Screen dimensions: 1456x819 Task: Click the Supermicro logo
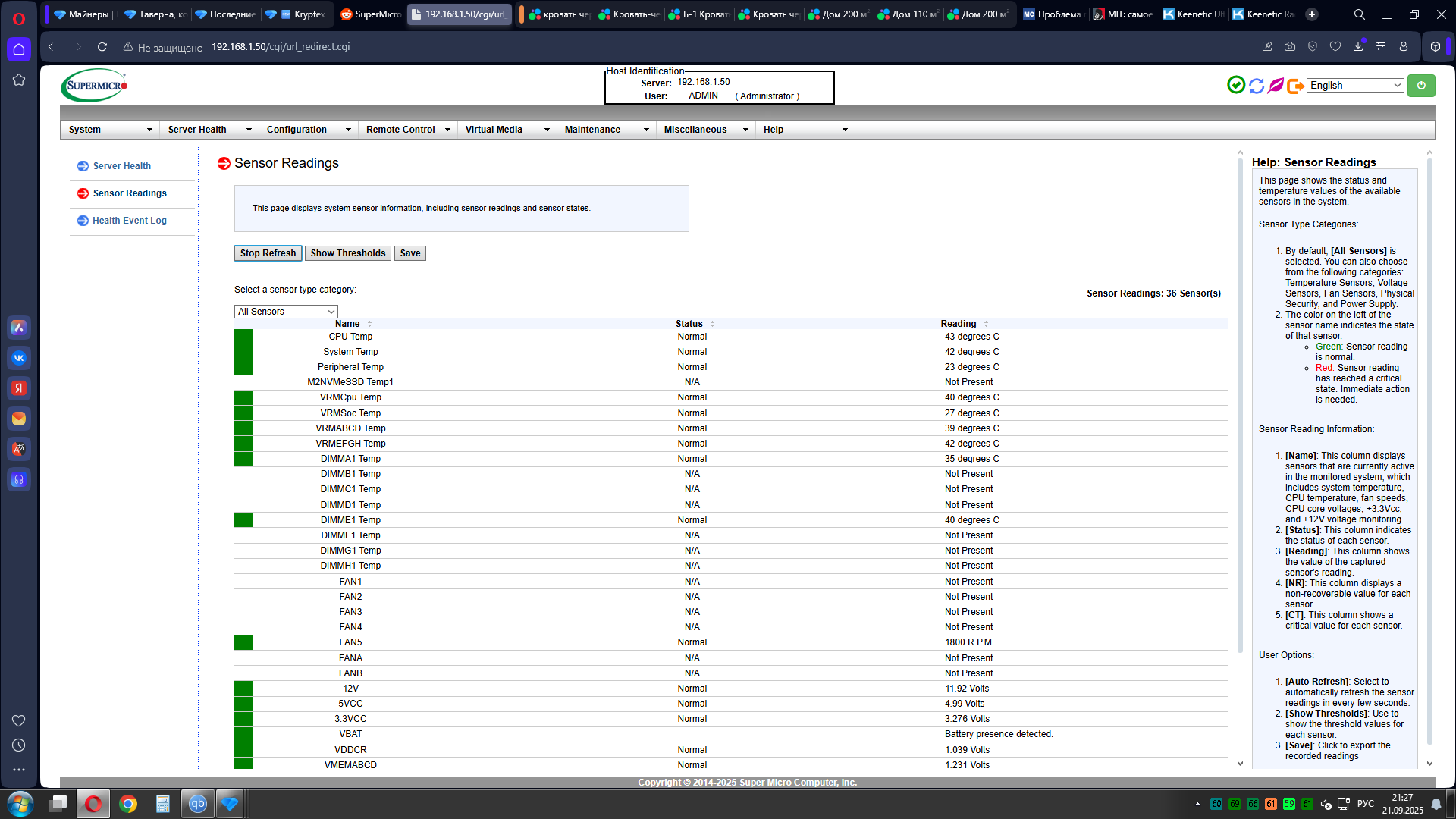pyautogui.click(x=94, y=86)
